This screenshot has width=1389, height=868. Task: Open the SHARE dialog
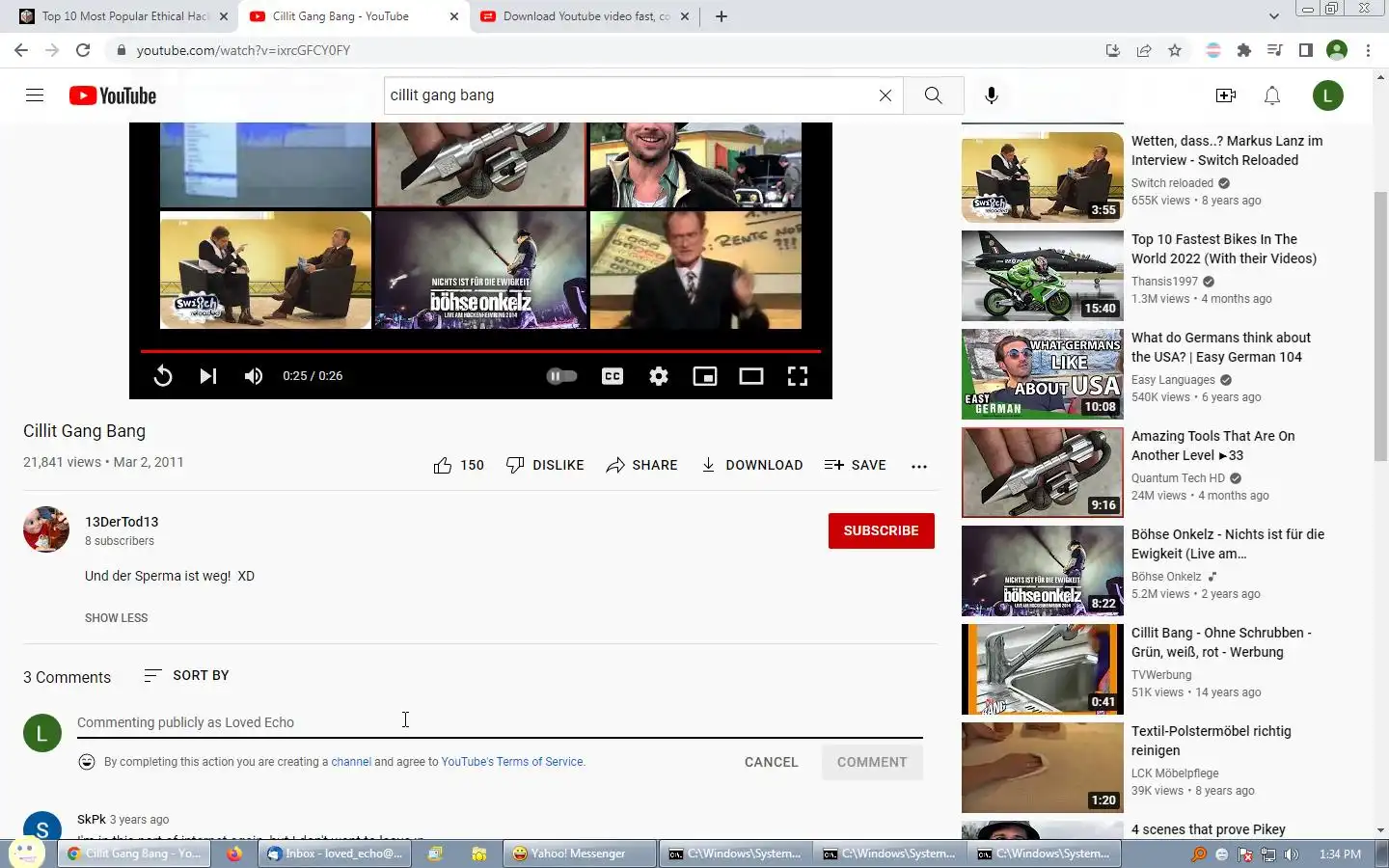[x=641, y=465]
